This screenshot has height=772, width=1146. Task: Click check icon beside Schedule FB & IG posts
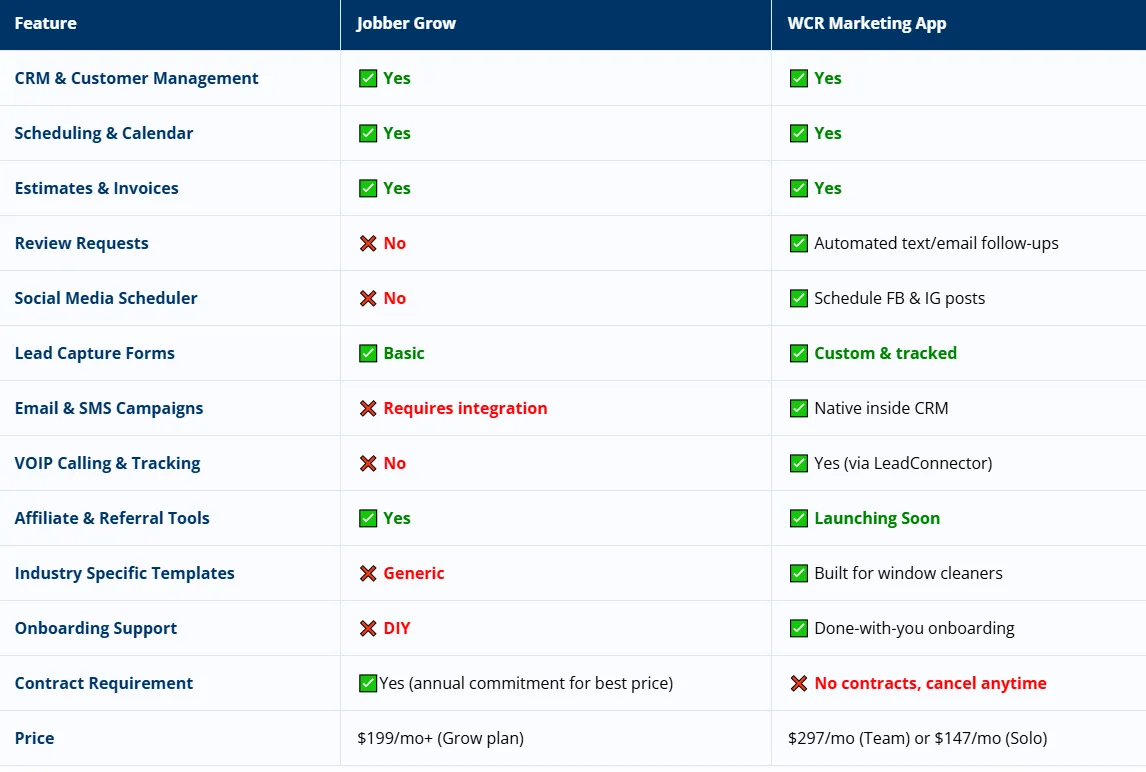[x=799, y=298]
